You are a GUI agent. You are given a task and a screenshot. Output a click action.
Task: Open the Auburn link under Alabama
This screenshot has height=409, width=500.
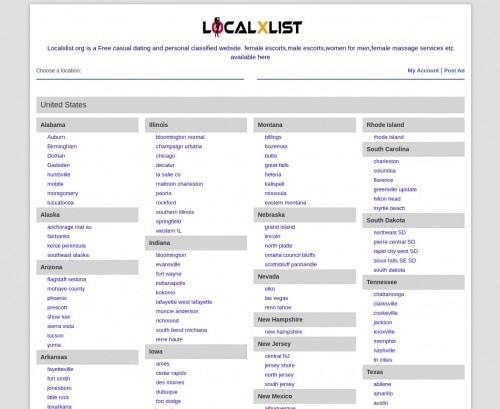[56, 137]
